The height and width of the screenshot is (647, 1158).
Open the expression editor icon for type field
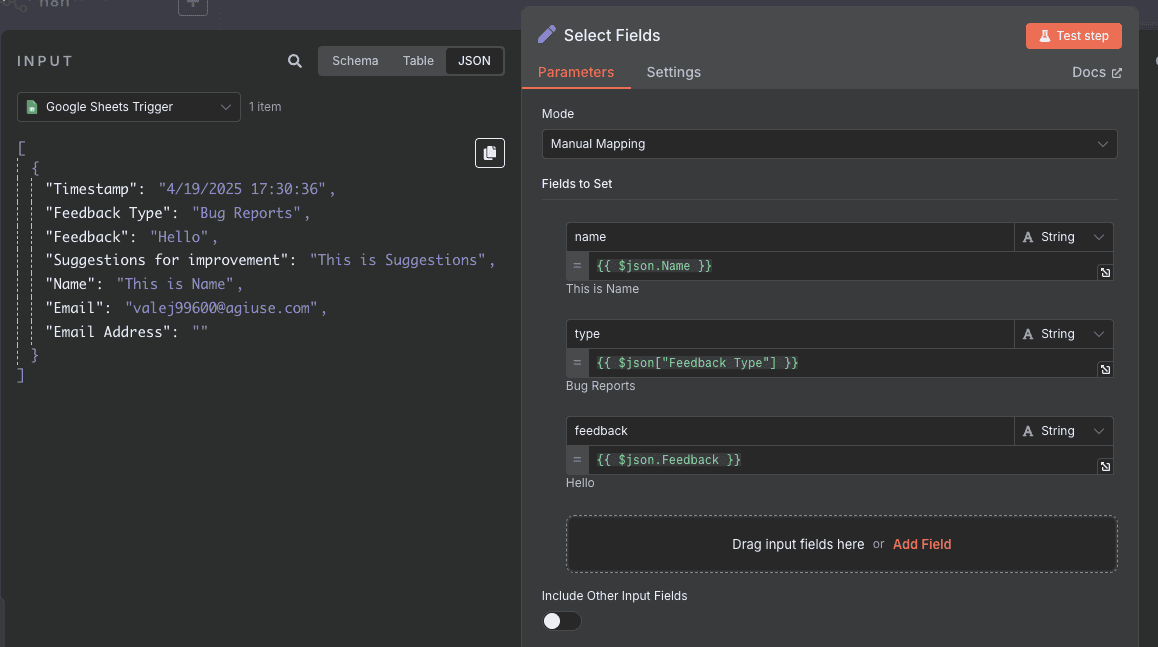tap(1104, 368)
